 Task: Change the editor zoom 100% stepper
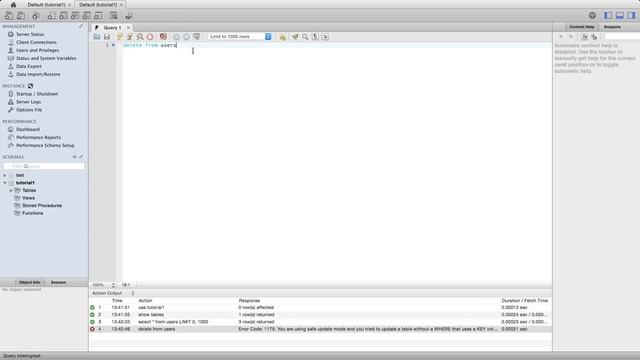pyautogui.click(x=113, y=285)
